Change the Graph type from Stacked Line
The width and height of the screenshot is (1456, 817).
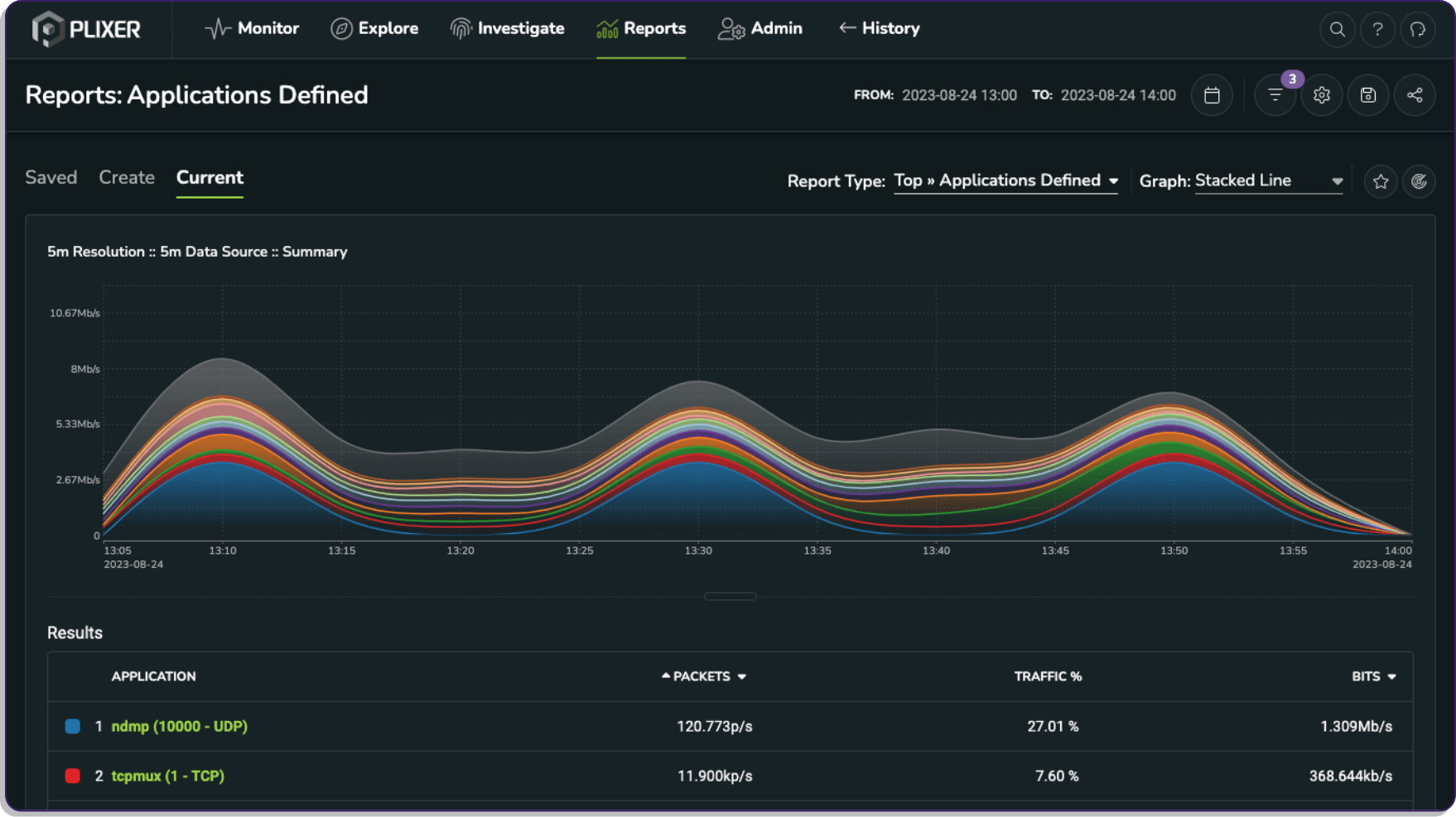pos(1268,180)
